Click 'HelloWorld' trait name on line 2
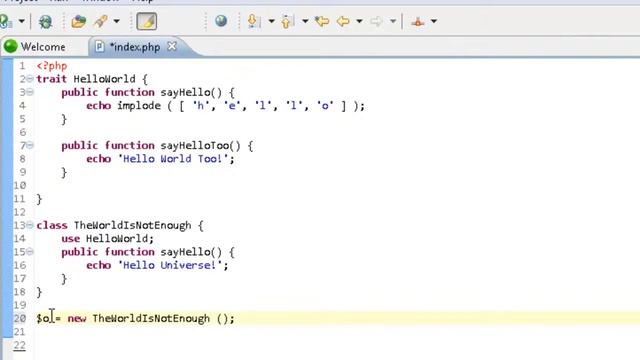 click(x=104, y=79)
